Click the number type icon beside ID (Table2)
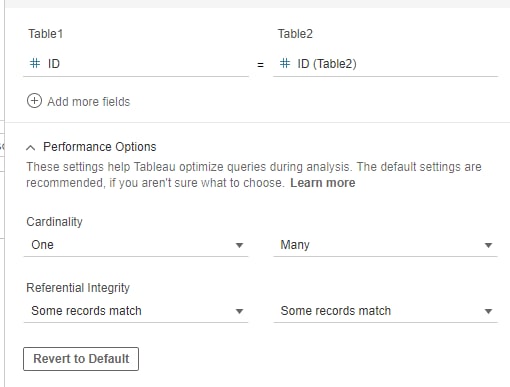 [285, 63]
